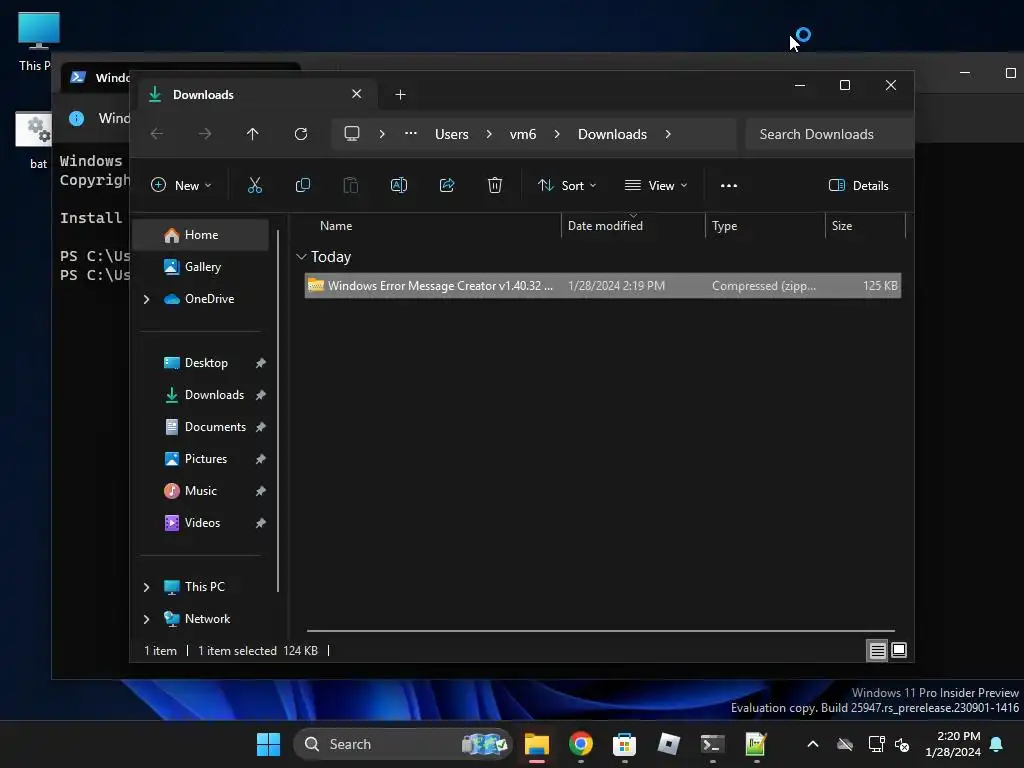Click the Cut scissors icon in toolbar
The image size is (1024, 768).
click(255, 185)
